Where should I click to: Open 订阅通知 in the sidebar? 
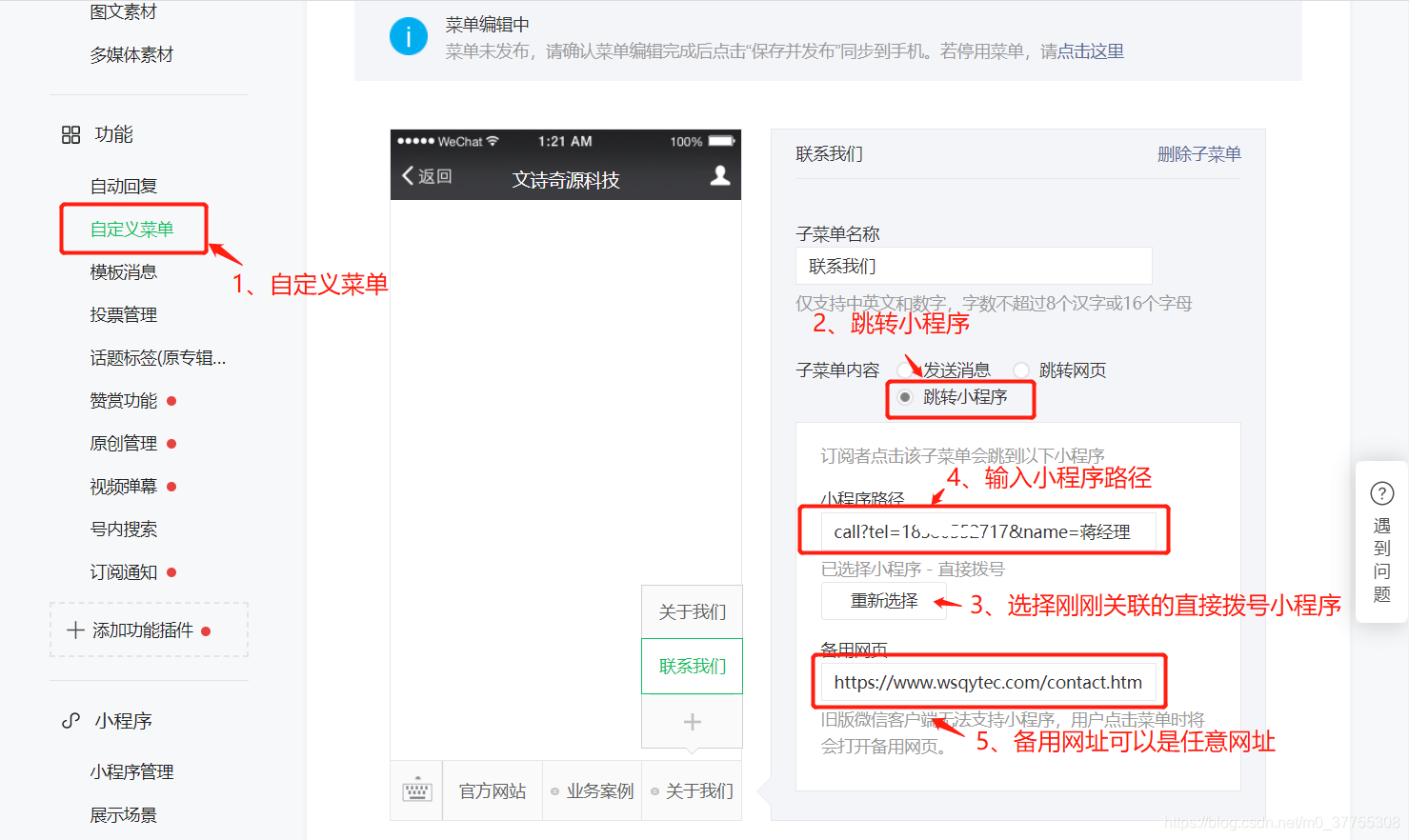click(123, 572)
